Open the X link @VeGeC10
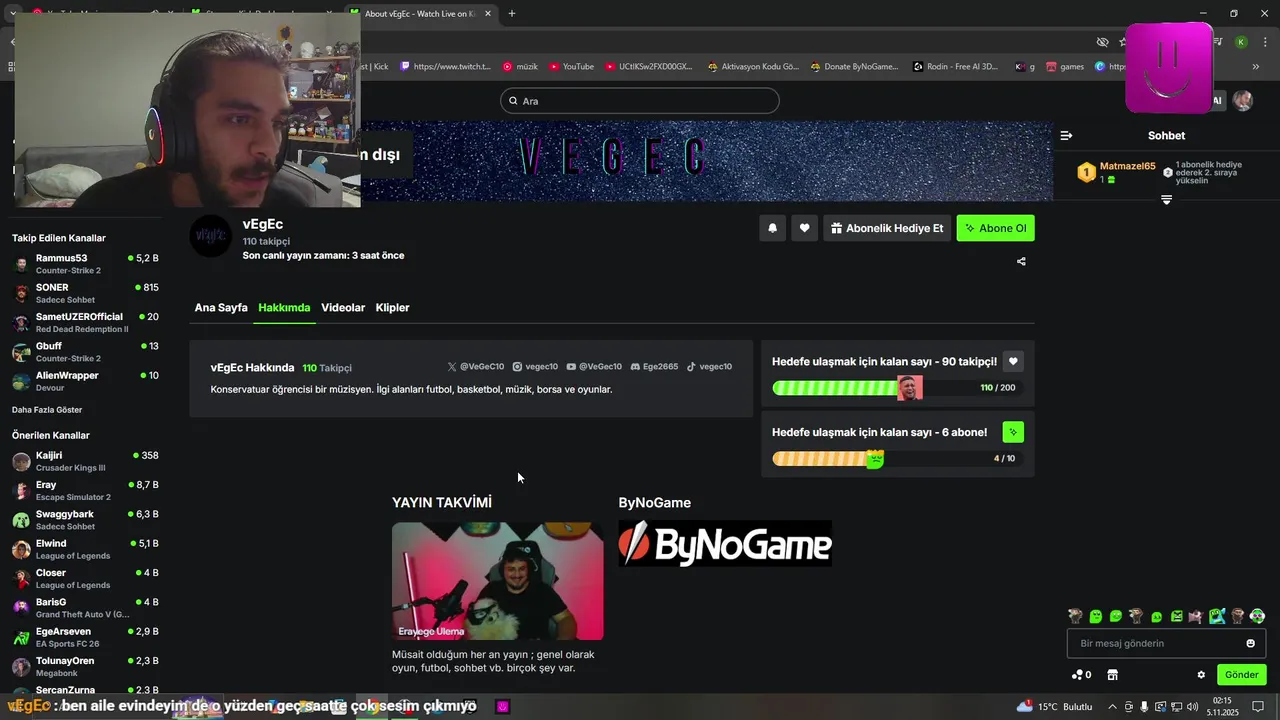 (476, 367)
